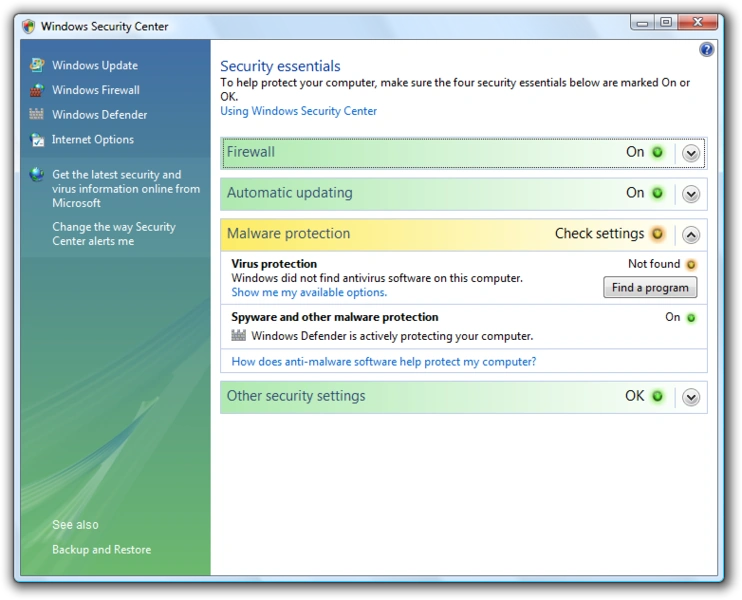Open the Internet Options link in sidebar
This screenshot has width=742, height=600.
[93, 140]
